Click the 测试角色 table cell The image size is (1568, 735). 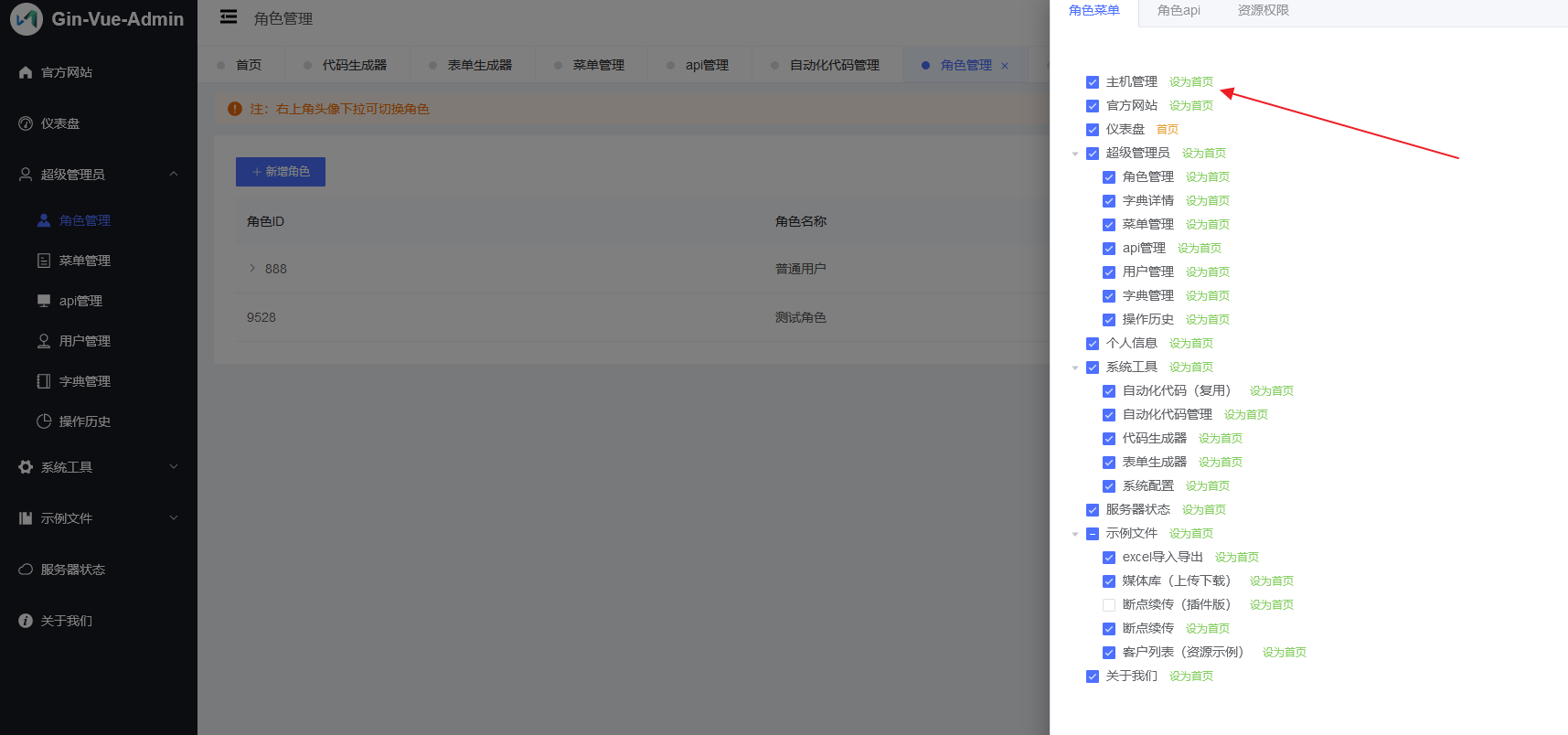click(801, 317)
